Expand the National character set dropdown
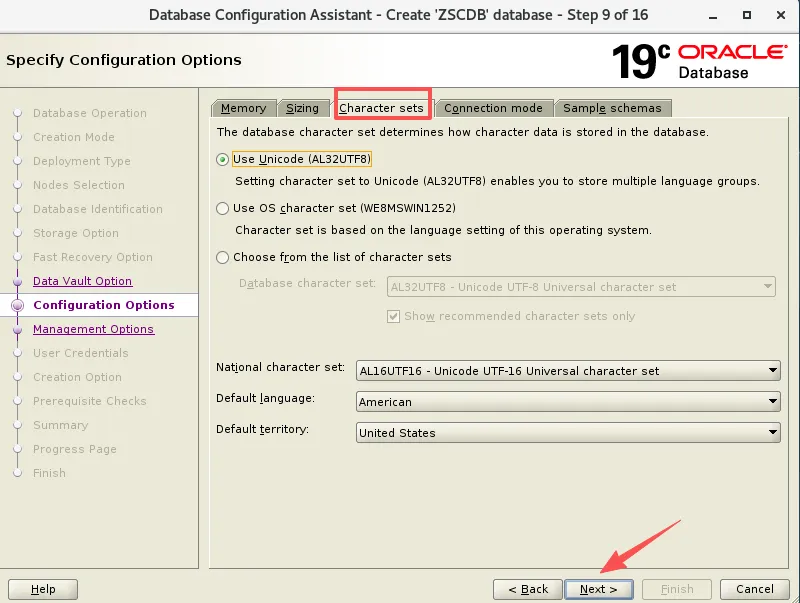800x603 pixels. click(x=568, y=371)
